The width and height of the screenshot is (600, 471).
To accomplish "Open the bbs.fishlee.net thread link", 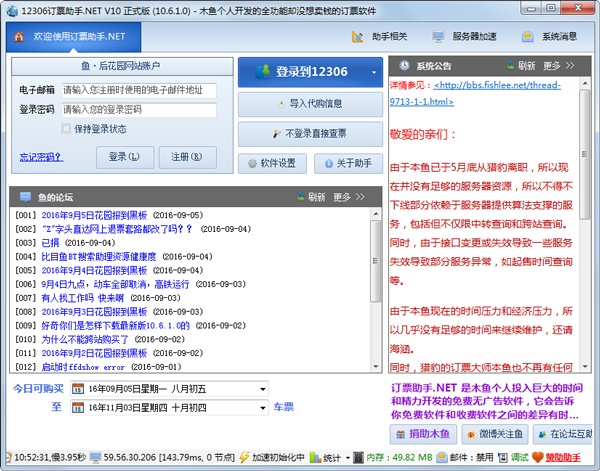I will (x=475, y=93).
